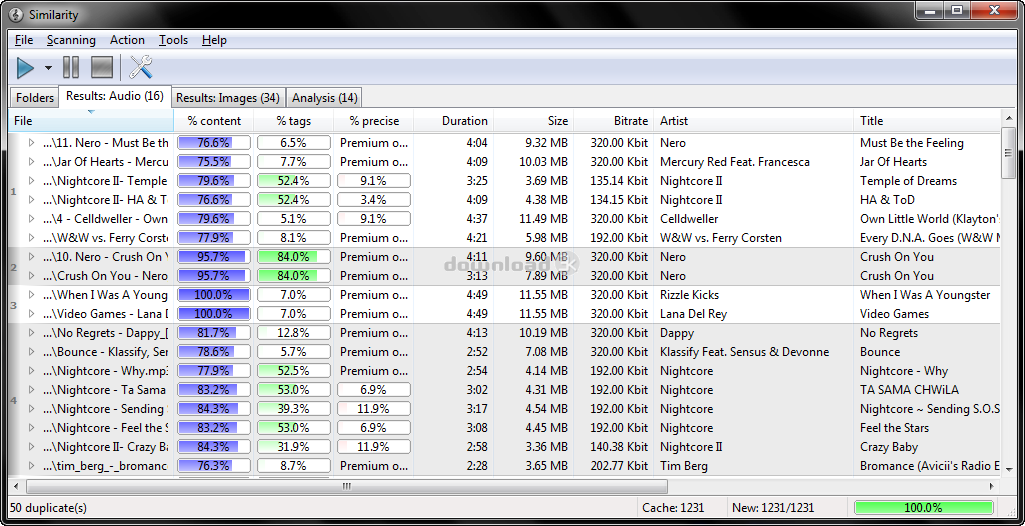The width and height of the screenshot is (1025, 526).
Task: Click the 202.77 Kbit bitrate cell
Action: tap(619, 466)
